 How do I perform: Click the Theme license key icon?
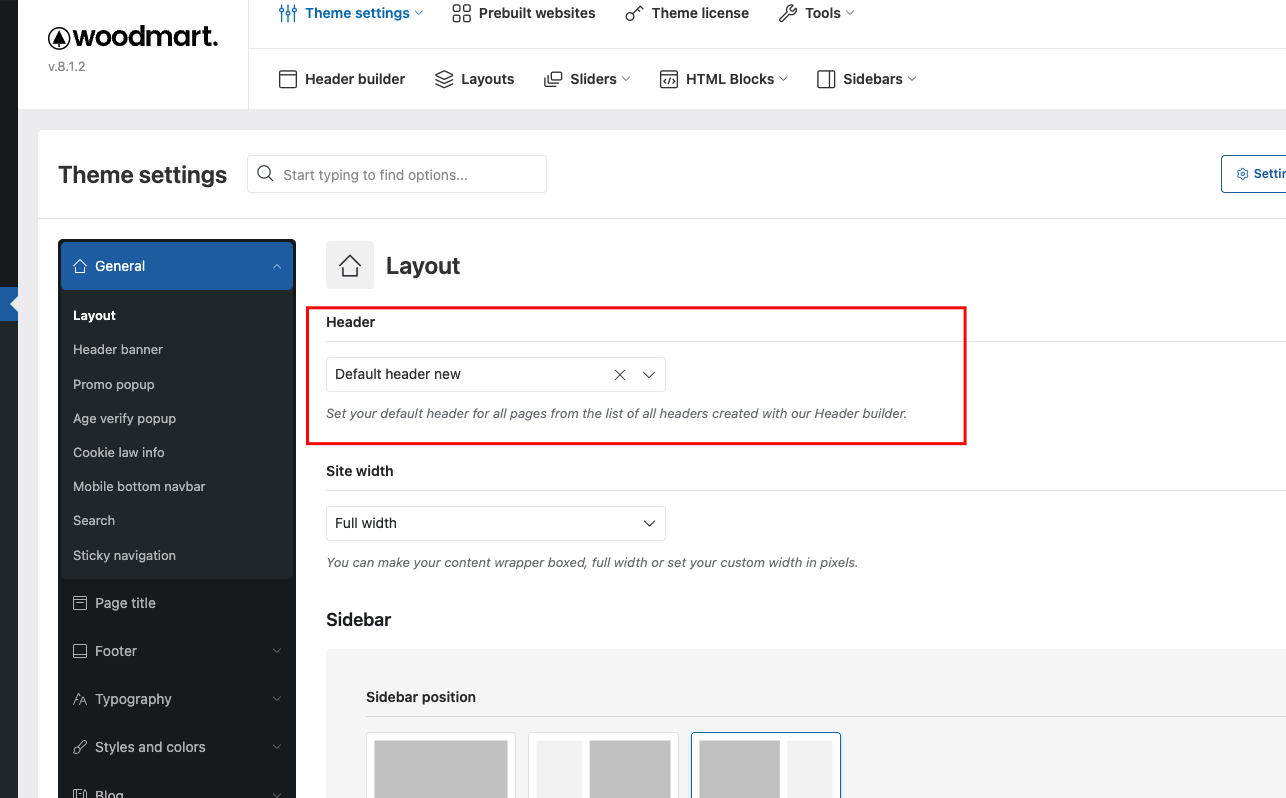[634, 13]
